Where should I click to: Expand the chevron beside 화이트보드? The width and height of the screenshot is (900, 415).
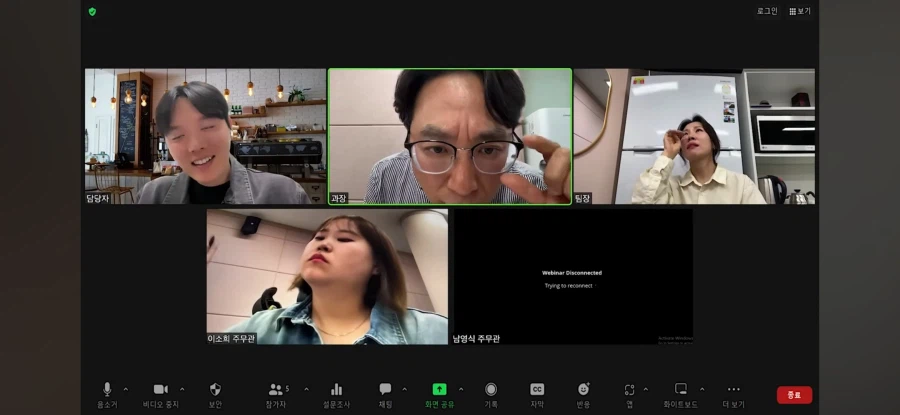pyautogui.click(x=701, y=389)
